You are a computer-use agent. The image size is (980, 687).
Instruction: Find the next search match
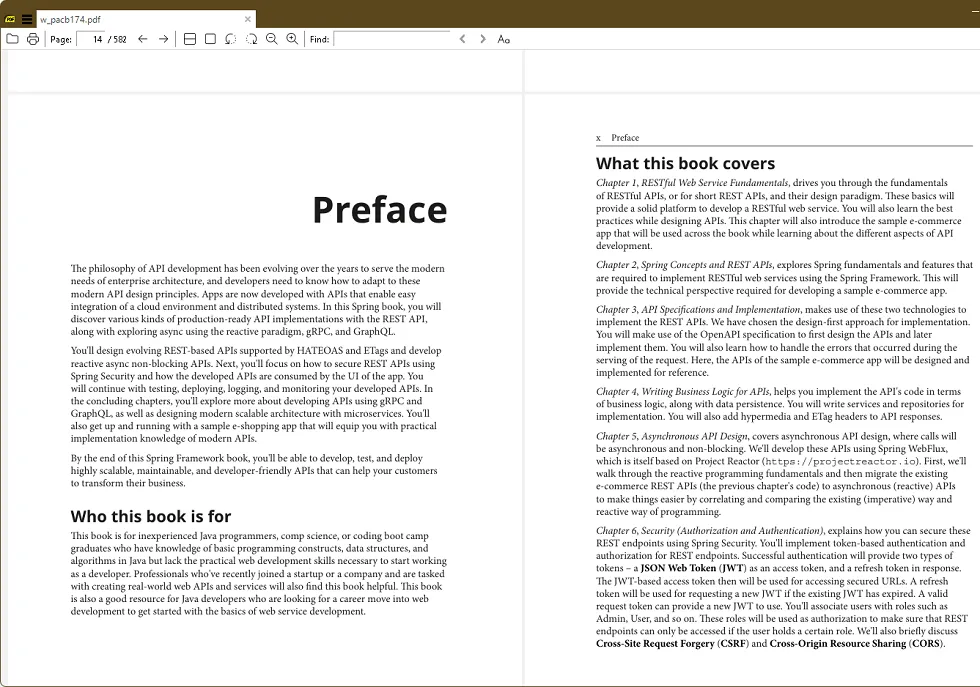(483, 39)
